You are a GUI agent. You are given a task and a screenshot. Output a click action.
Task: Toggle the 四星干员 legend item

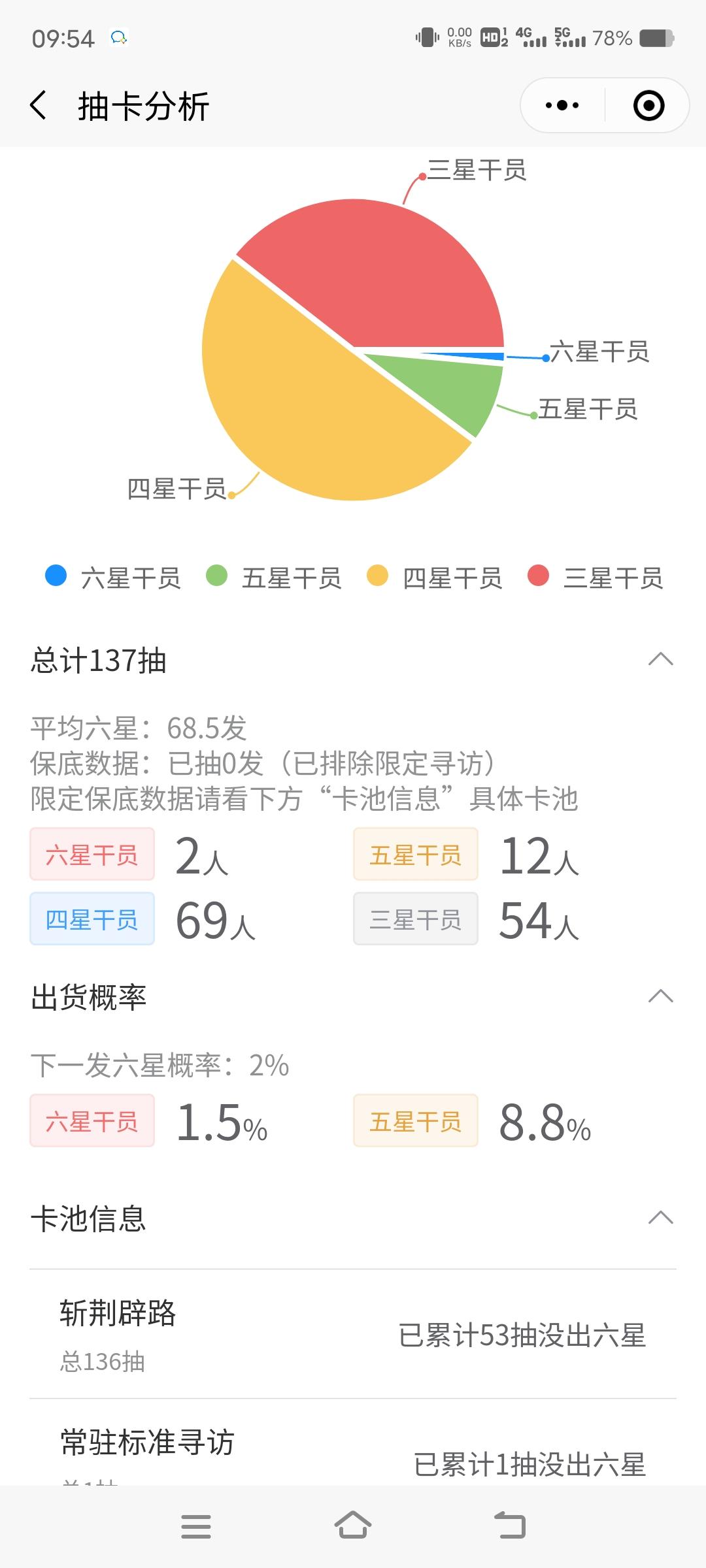[434, 578]
